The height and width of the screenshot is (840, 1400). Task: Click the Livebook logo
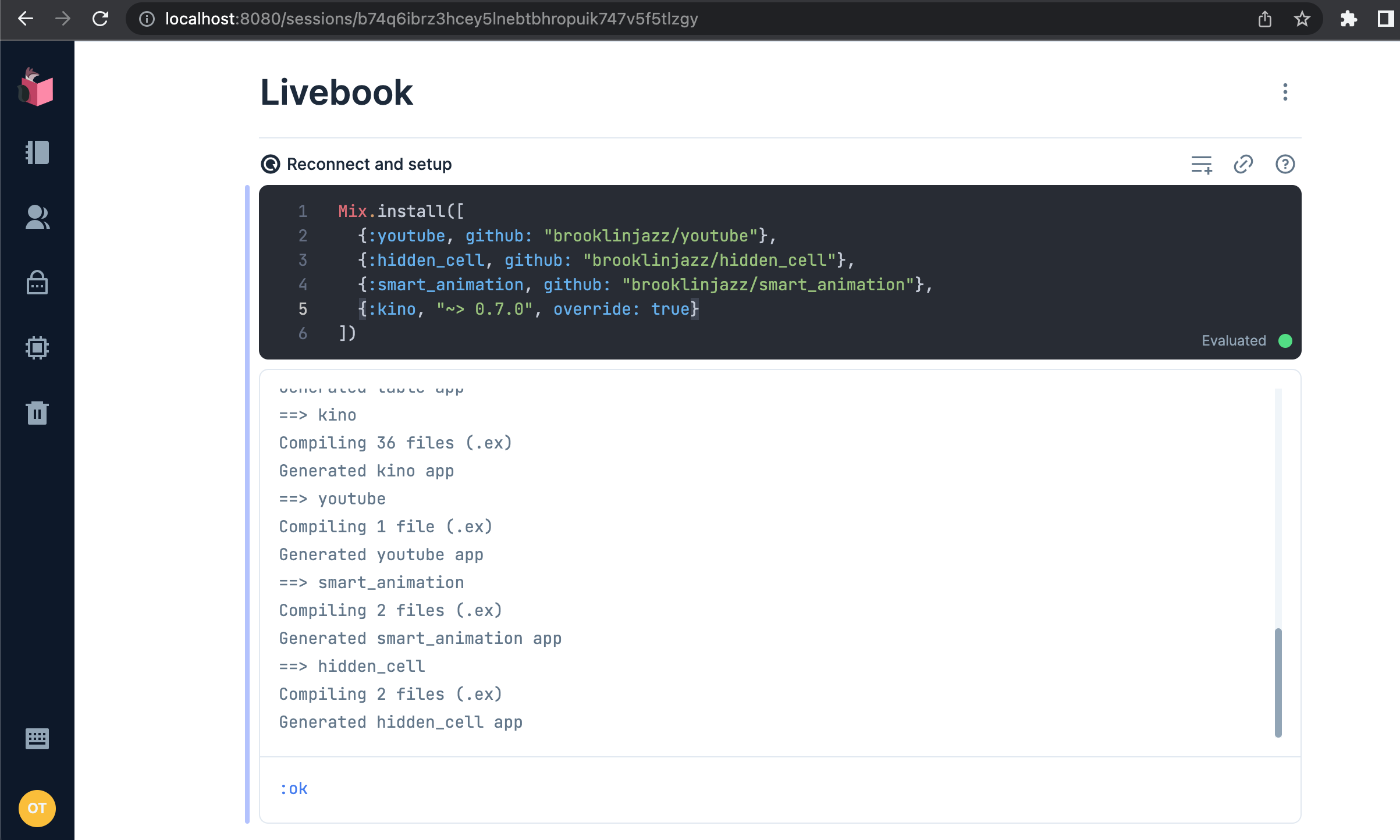click(x=37, y=89)
